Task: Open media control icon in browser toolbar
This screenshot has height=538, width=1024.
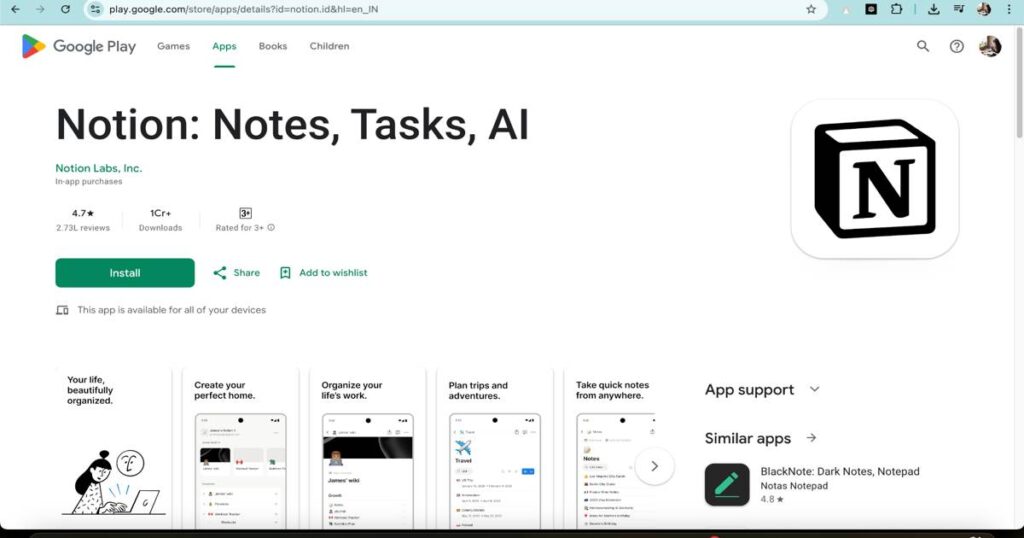Action: [959, 9]
